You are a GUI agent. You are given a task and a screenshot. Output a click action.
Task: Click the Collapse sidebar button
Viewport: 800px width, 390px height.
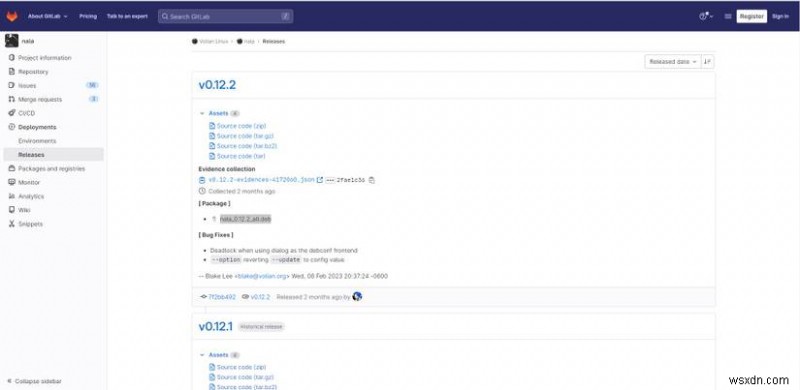(x=34, y=381)
